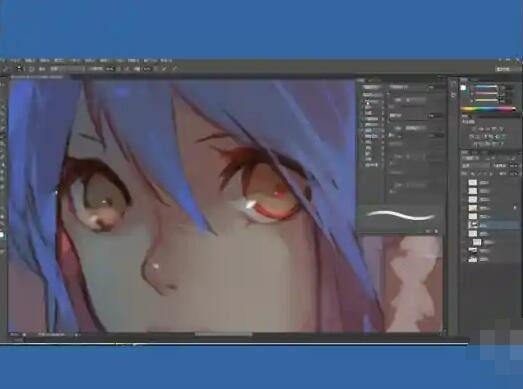The width and height of the screenshot is (523, 389).
Task: Adjust the yellow-colored bottom color slider
Action: [x=486, y=100]
